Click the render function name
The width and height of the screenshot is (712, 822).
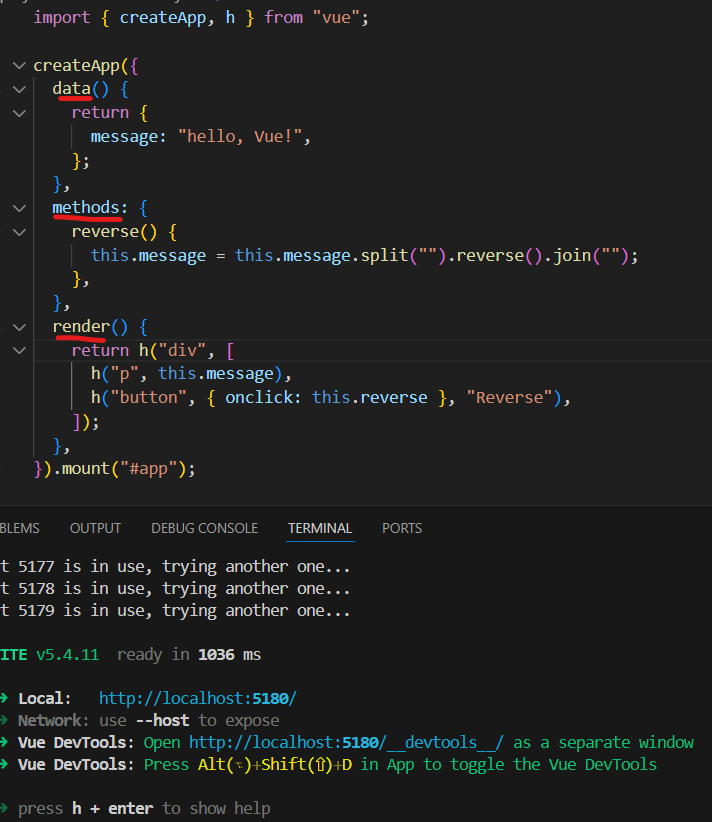click(81, 327)
